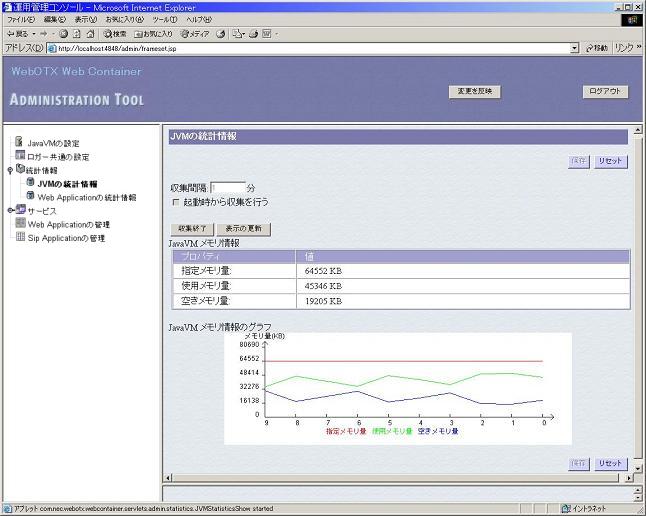Collapse the 統計情報 tree node
Viewport: 646px width, 516px height.
click(x=9, y=170)
